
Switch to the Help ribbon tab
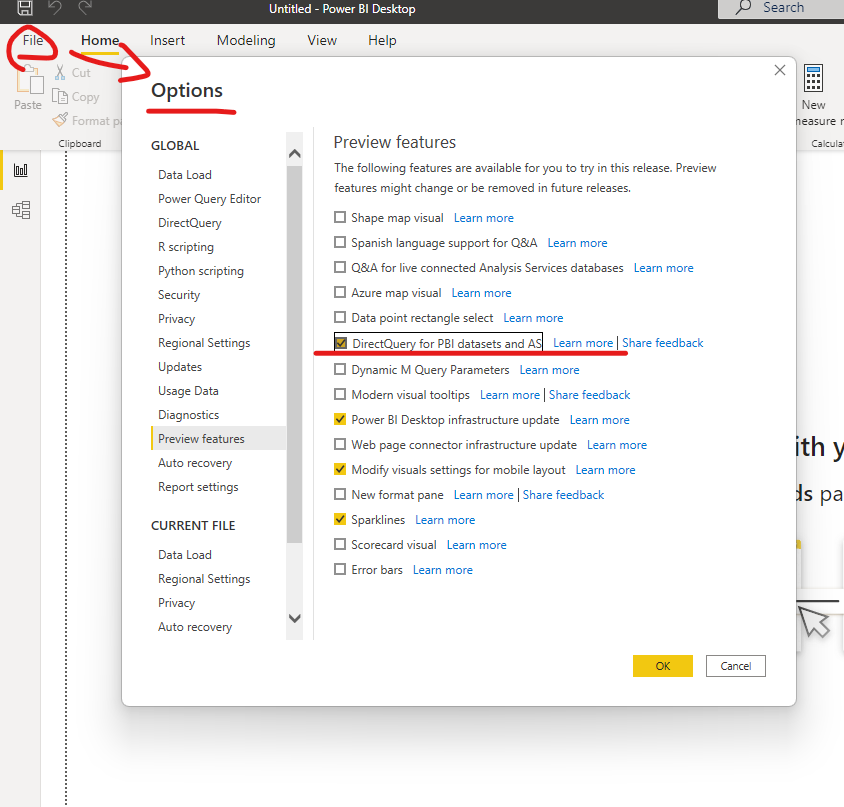tap(382, 40)
